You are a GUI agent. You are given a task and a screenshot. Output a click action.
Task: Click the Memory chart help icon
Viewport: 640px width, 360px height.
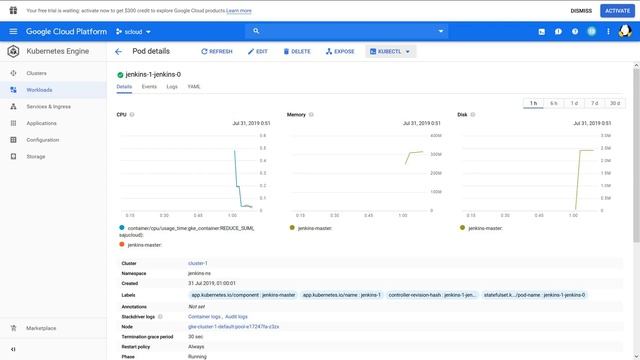pyautogui.click(x=311, y=115)
